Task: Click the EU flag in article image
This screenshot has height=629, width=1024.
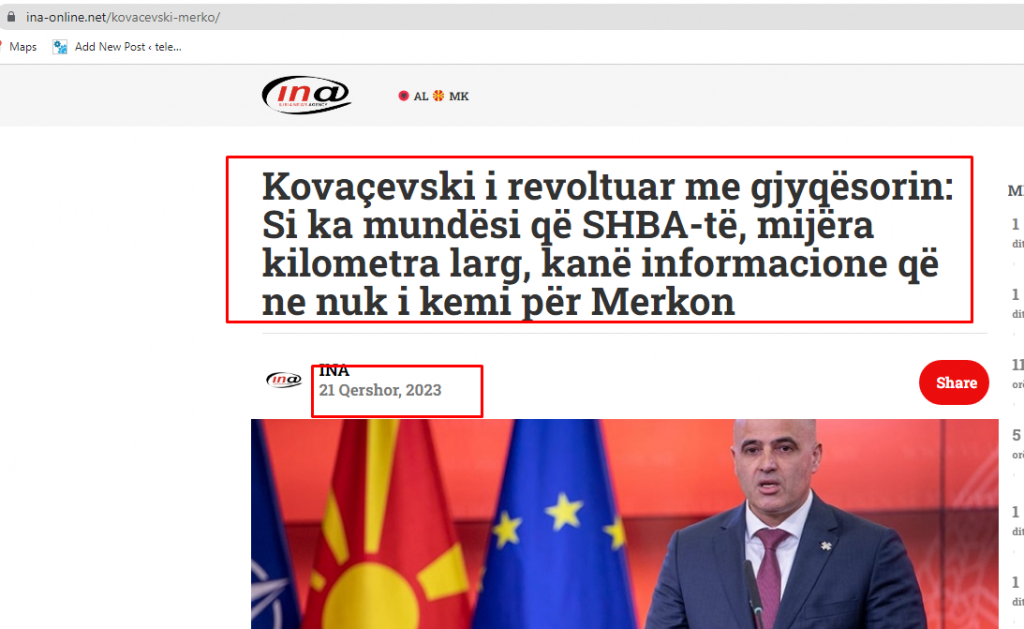Action: [554, 524]
